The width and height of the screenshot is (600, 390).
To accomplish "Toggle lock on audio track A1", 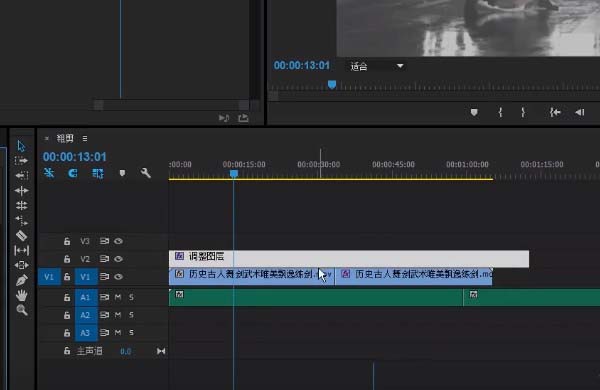I will pyautogui.click(x=67, y=297).
